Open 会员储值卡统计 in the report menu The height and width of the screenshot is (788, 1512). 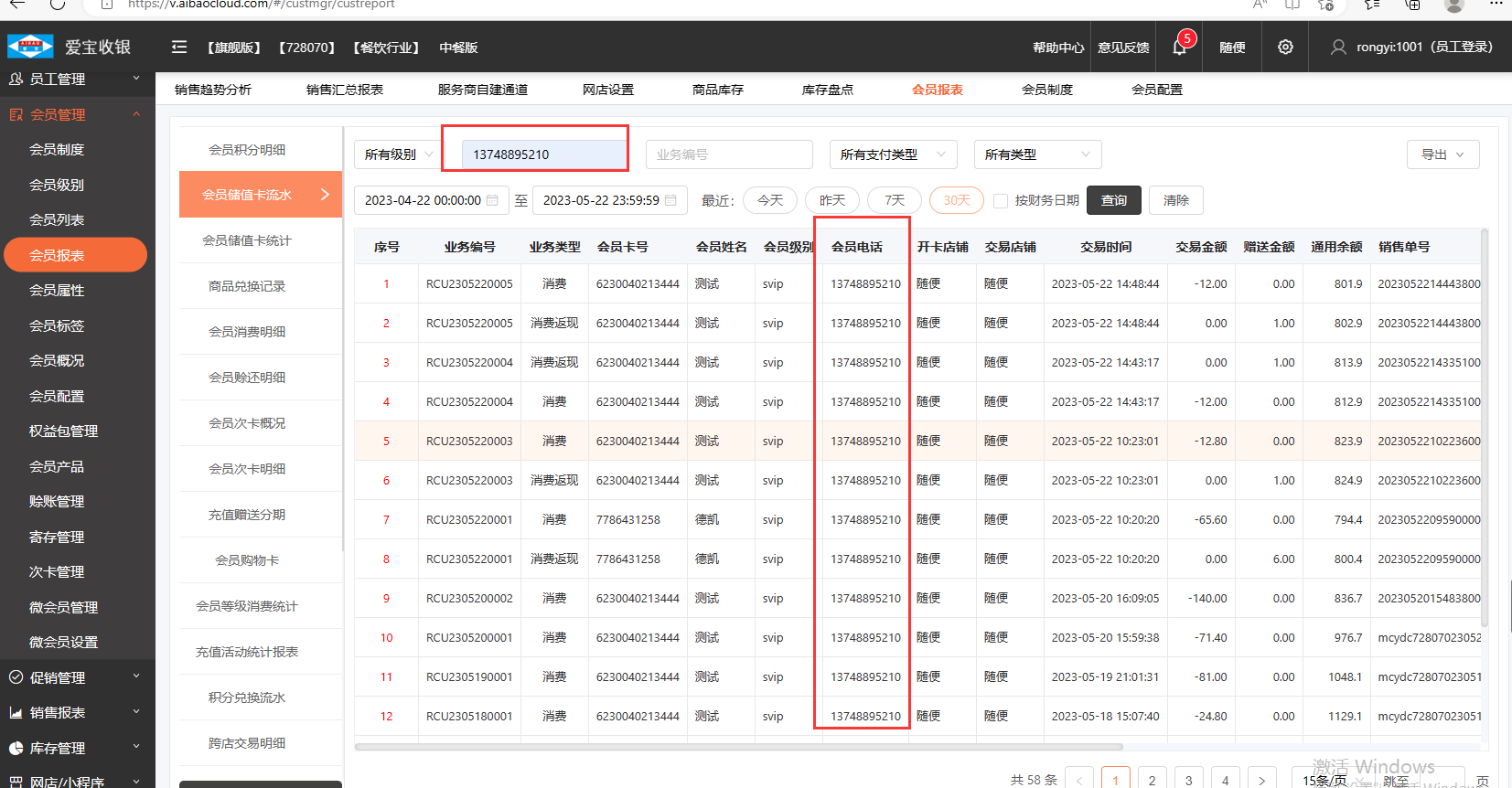pyautogui.click(x=247, y=240)
